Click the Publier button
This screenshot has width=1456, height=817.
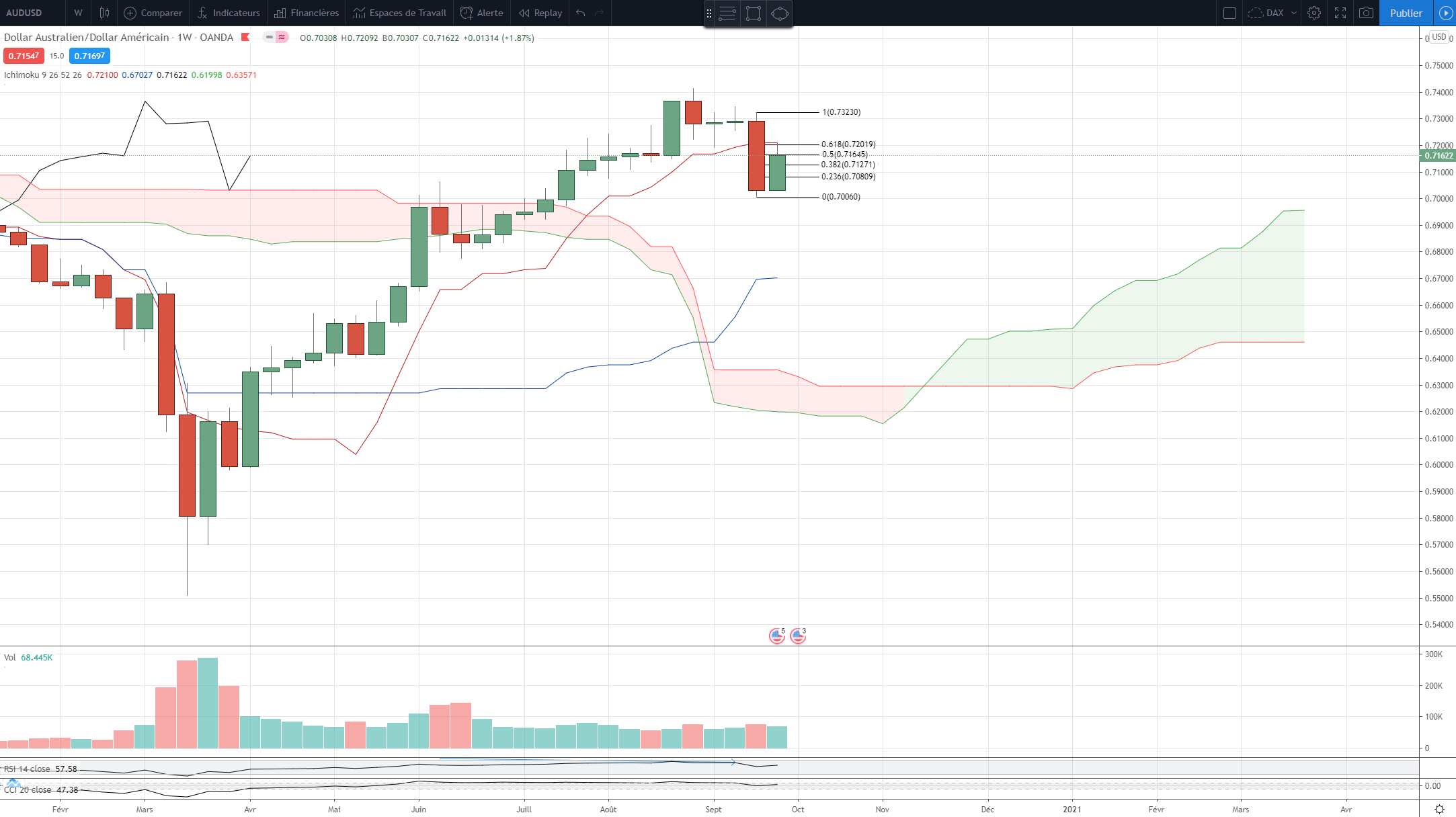coord(1406,13)
